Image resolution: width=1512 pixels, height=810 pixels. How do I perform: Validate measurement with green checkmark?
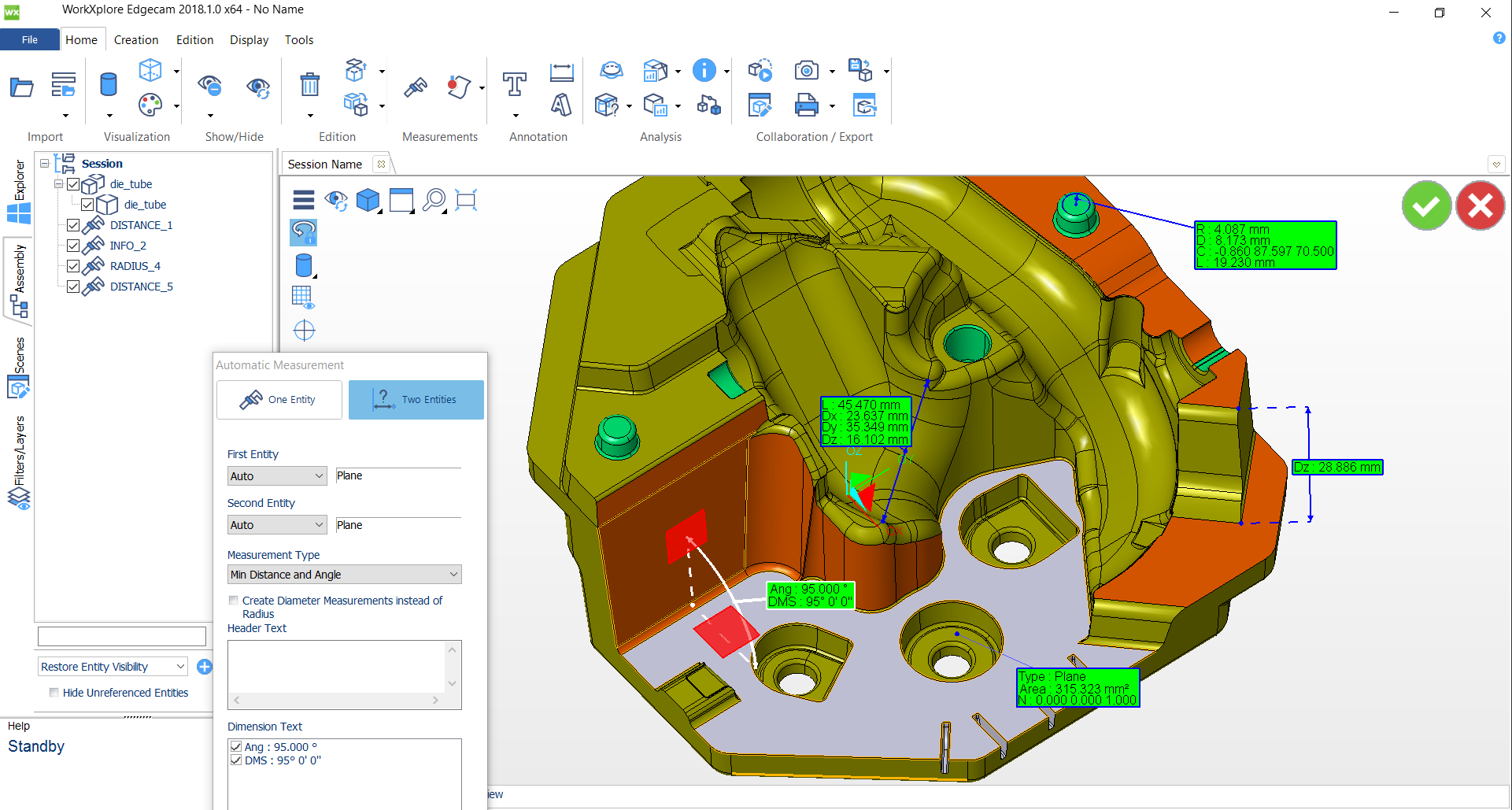click(x=1426, y=206)
